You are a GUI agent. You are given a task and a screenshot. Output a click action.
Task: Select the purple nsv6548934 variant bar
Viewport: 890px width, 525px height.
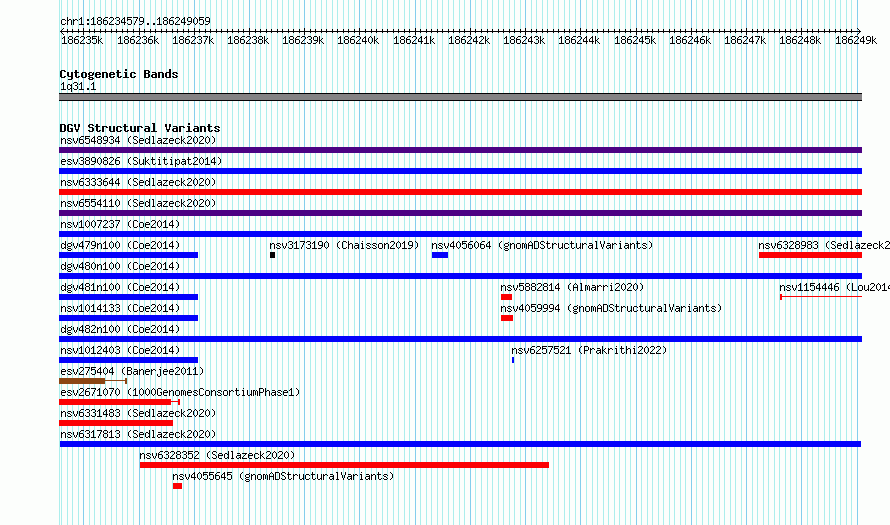pyautogui.click(x=460, y=150)
